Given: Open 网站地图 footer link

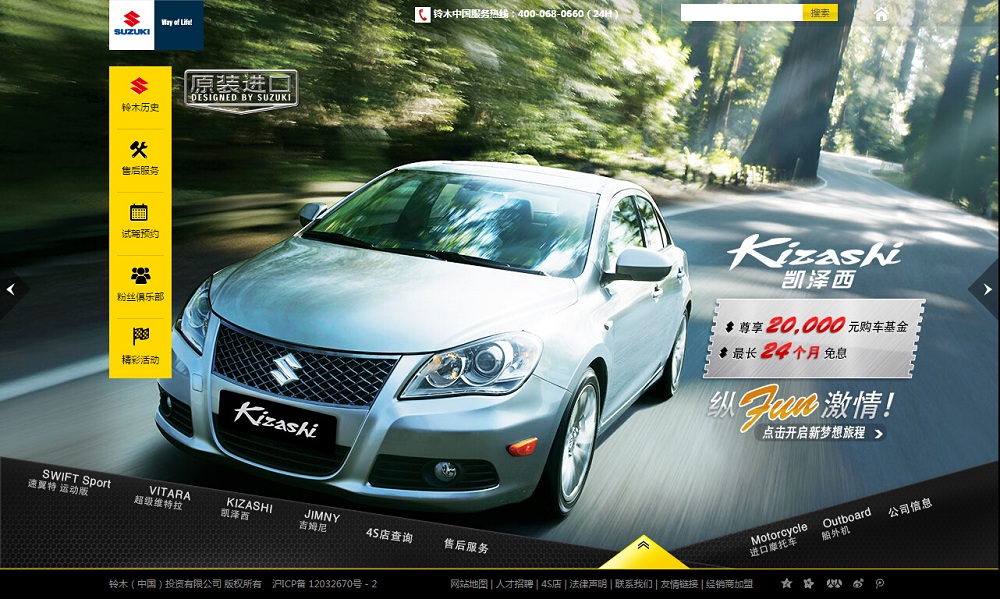Looking at the screenshot, I should (x=469, y=584).
